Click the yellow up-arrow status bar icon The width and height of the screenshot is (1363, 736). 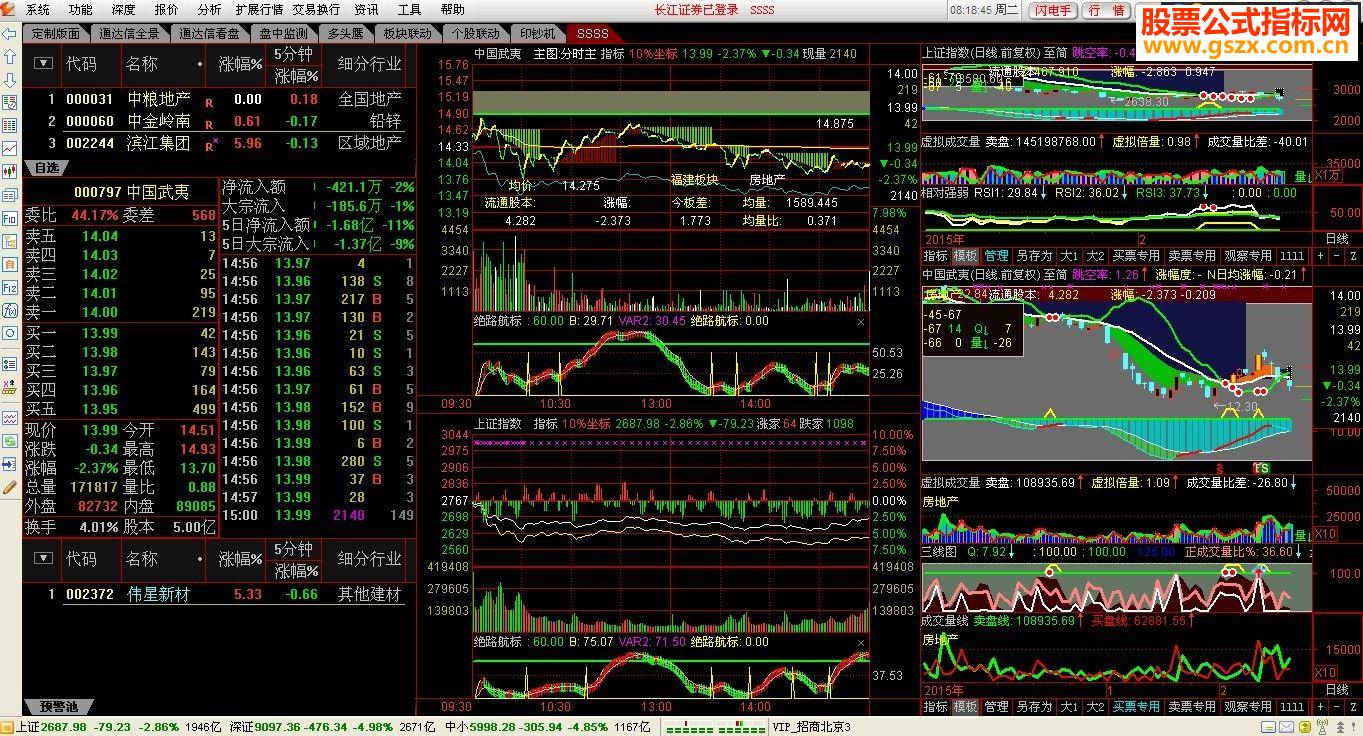(1305, 727)
